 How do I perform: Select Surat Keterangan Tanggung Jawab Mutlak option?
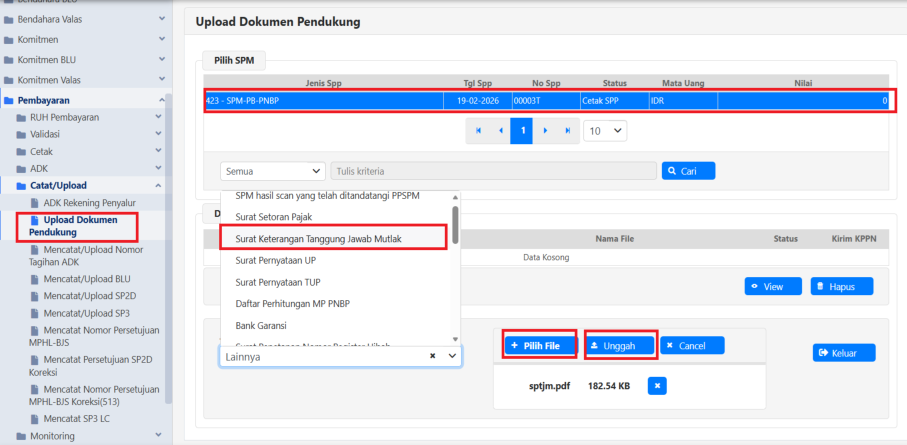[330, 237]
